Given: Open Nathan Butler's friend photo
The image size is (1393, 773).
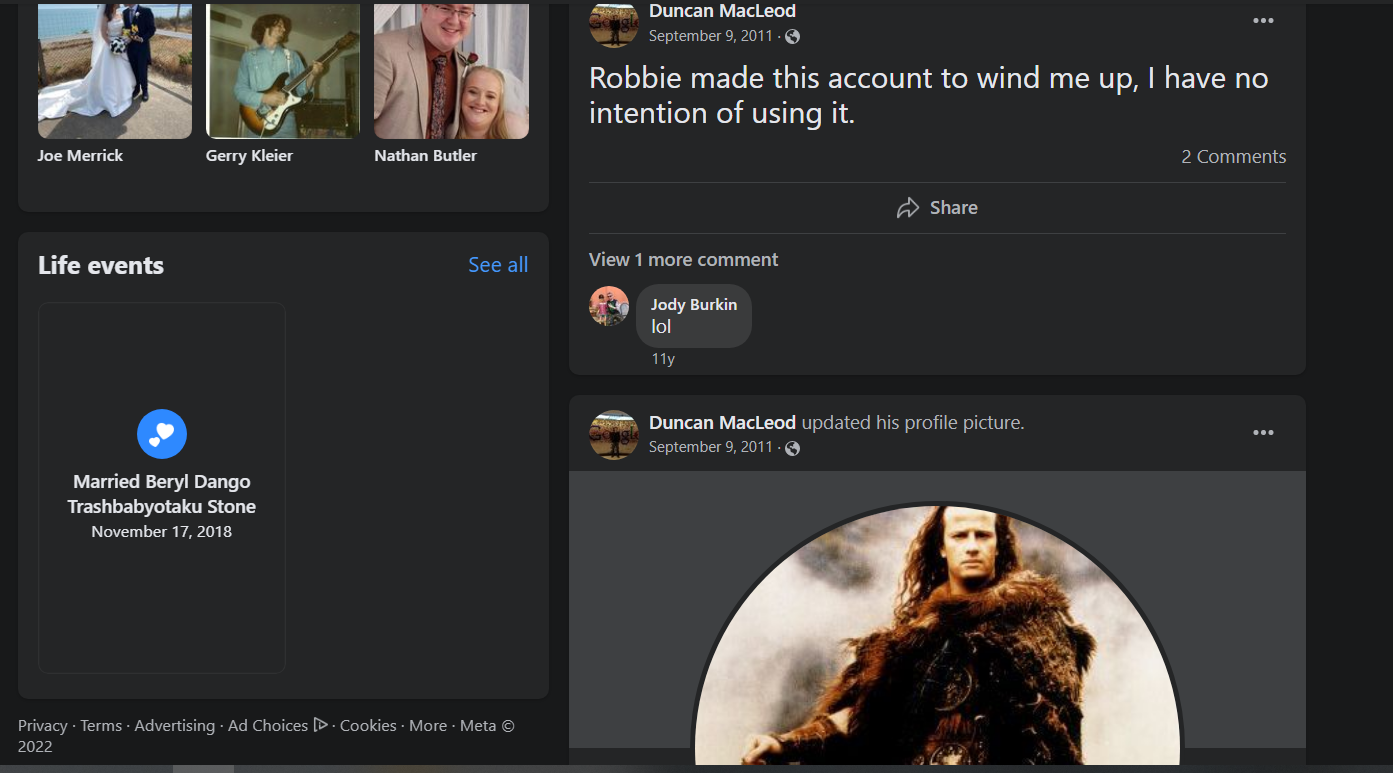Looking at the screenshot, I should 451,70.
